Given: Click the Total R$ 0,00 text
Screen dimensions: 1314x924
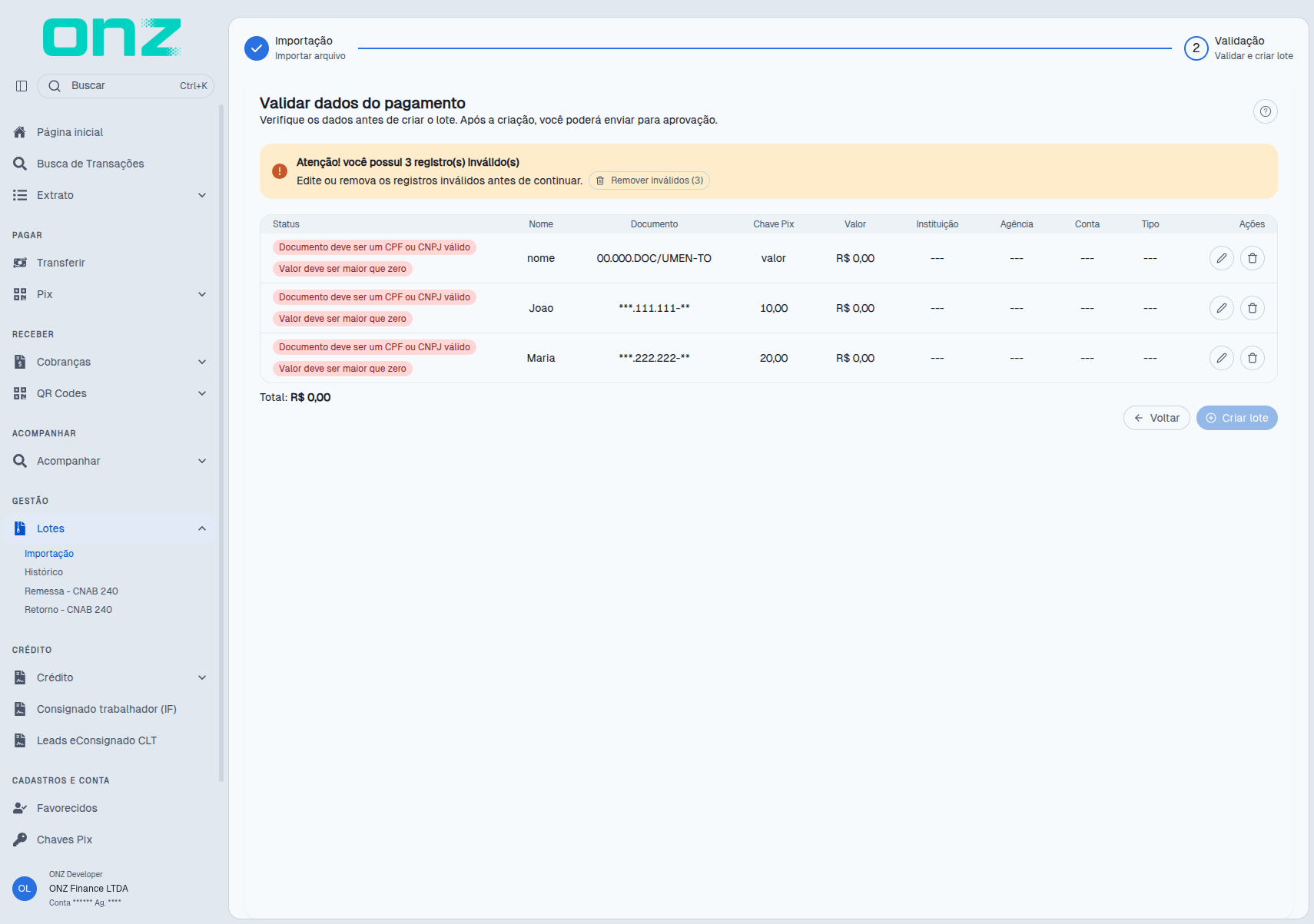Looking at the screenshot, I should [x=295, y=397].
